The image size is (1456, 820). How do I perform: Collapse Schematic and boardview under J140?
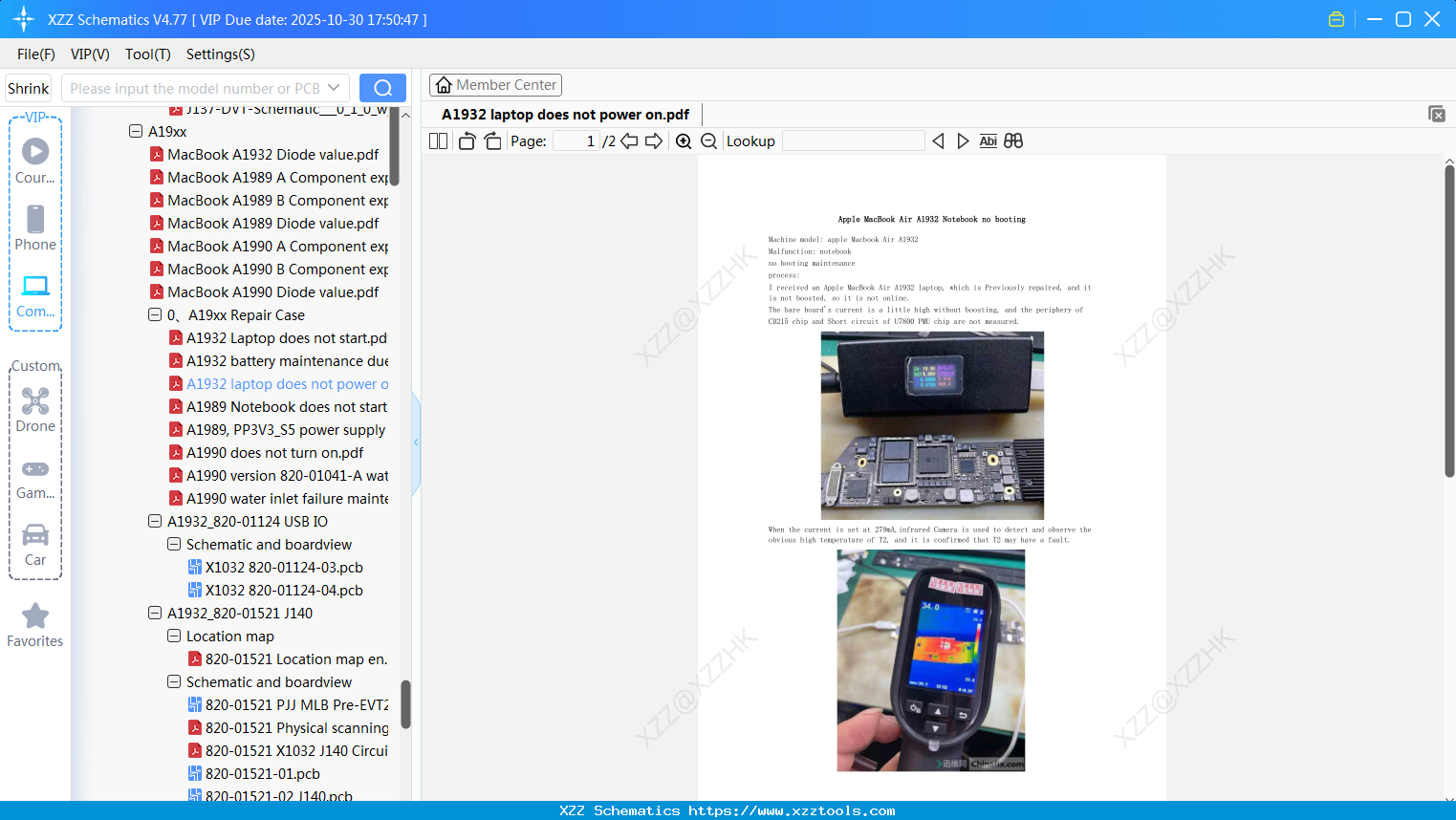coord(174,681)
